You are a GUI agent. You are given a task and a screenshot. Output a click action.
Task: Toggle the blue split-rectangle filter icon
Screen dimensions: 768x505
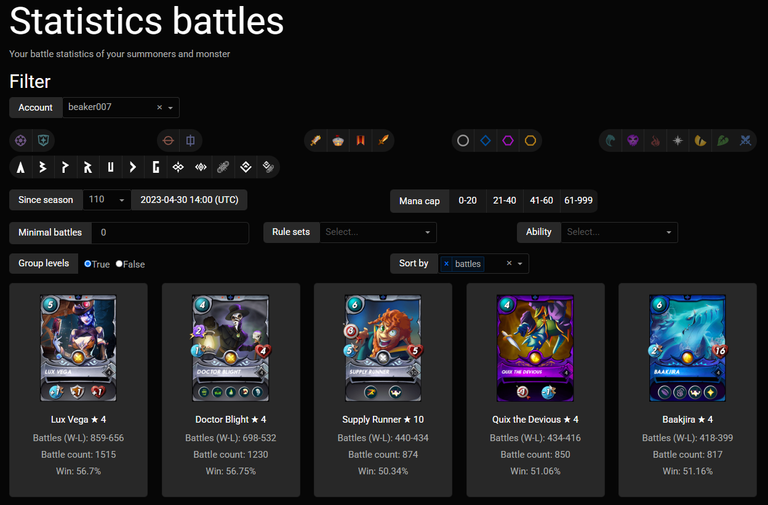pos(191,141)
